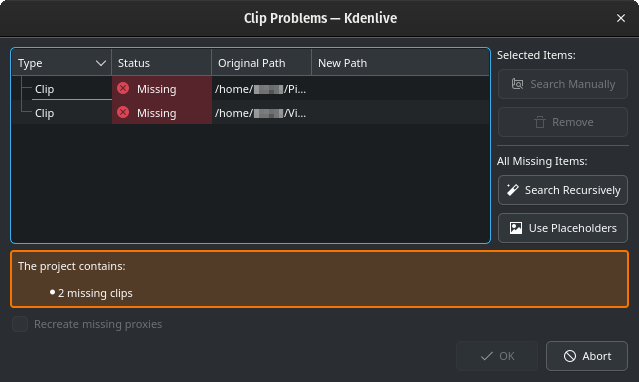Click the red error icon in second Missing row
This screenshot has height=382, width=639.
(123, 113)
